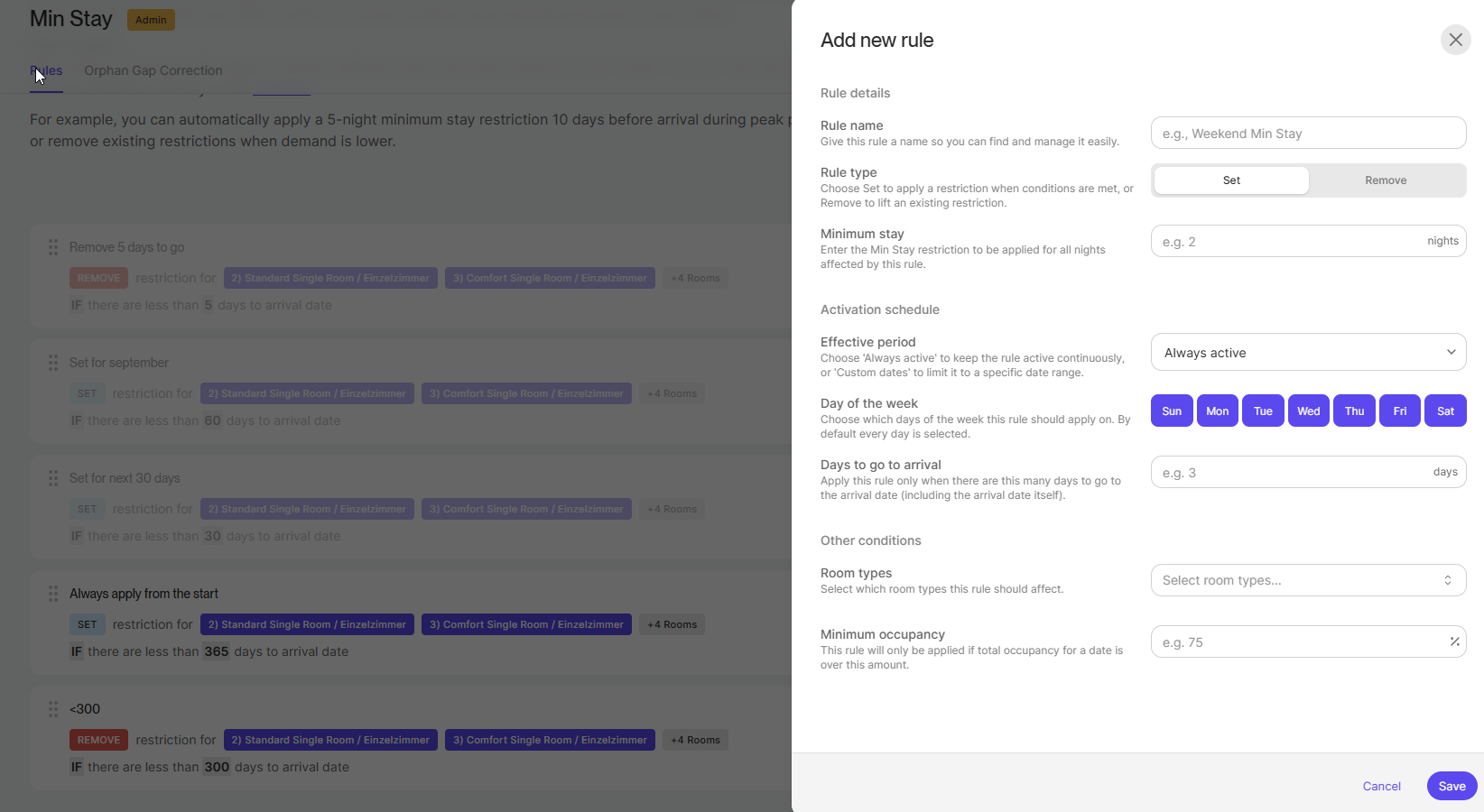The height and width of the screenshot is (812, 1484).
Task: Click drag handle for 'Set for next 30 days'
Action: pyautogui.click(x=53, y=478)
